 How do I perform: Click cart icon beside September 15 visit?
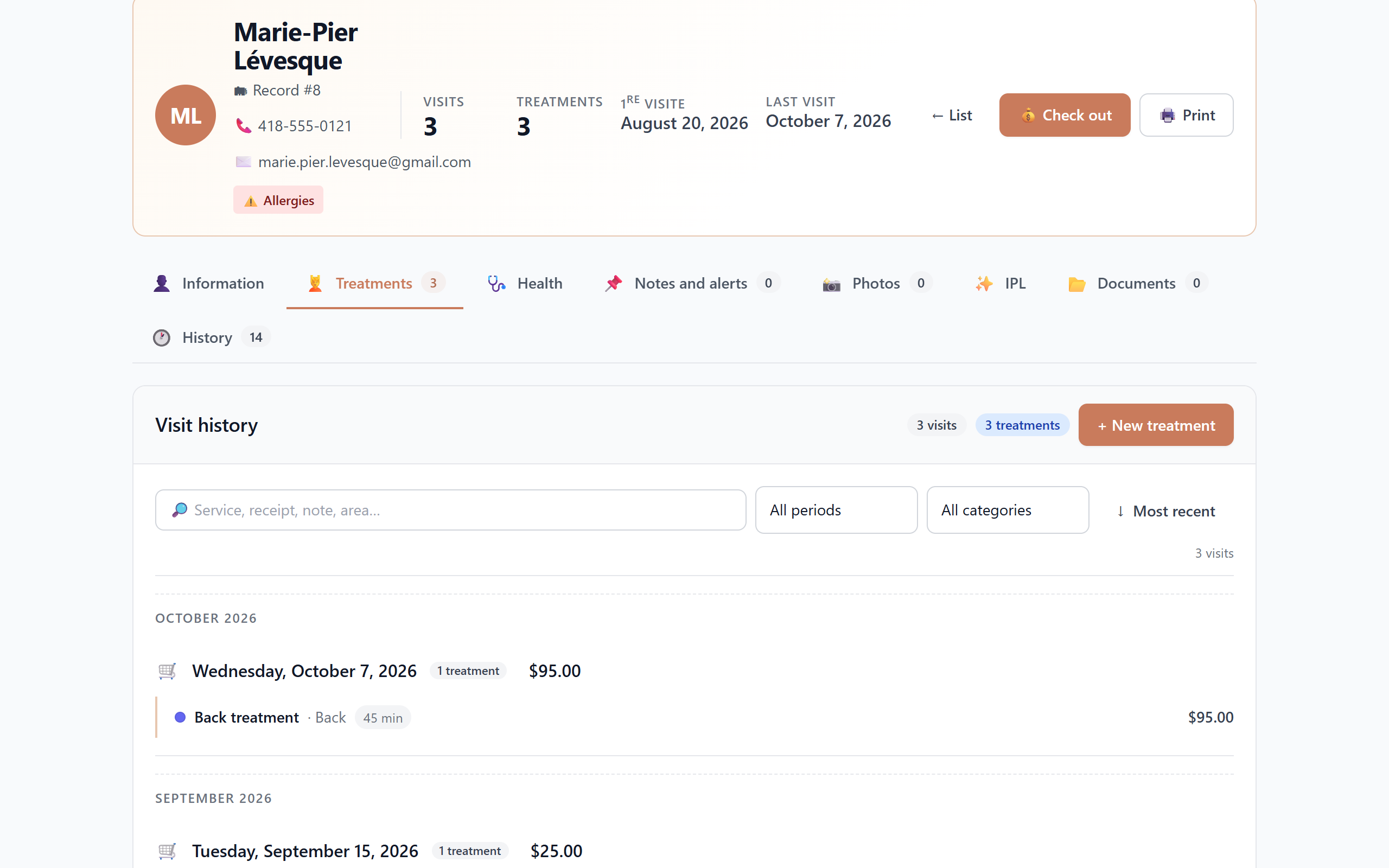click(x=167, y=851)
